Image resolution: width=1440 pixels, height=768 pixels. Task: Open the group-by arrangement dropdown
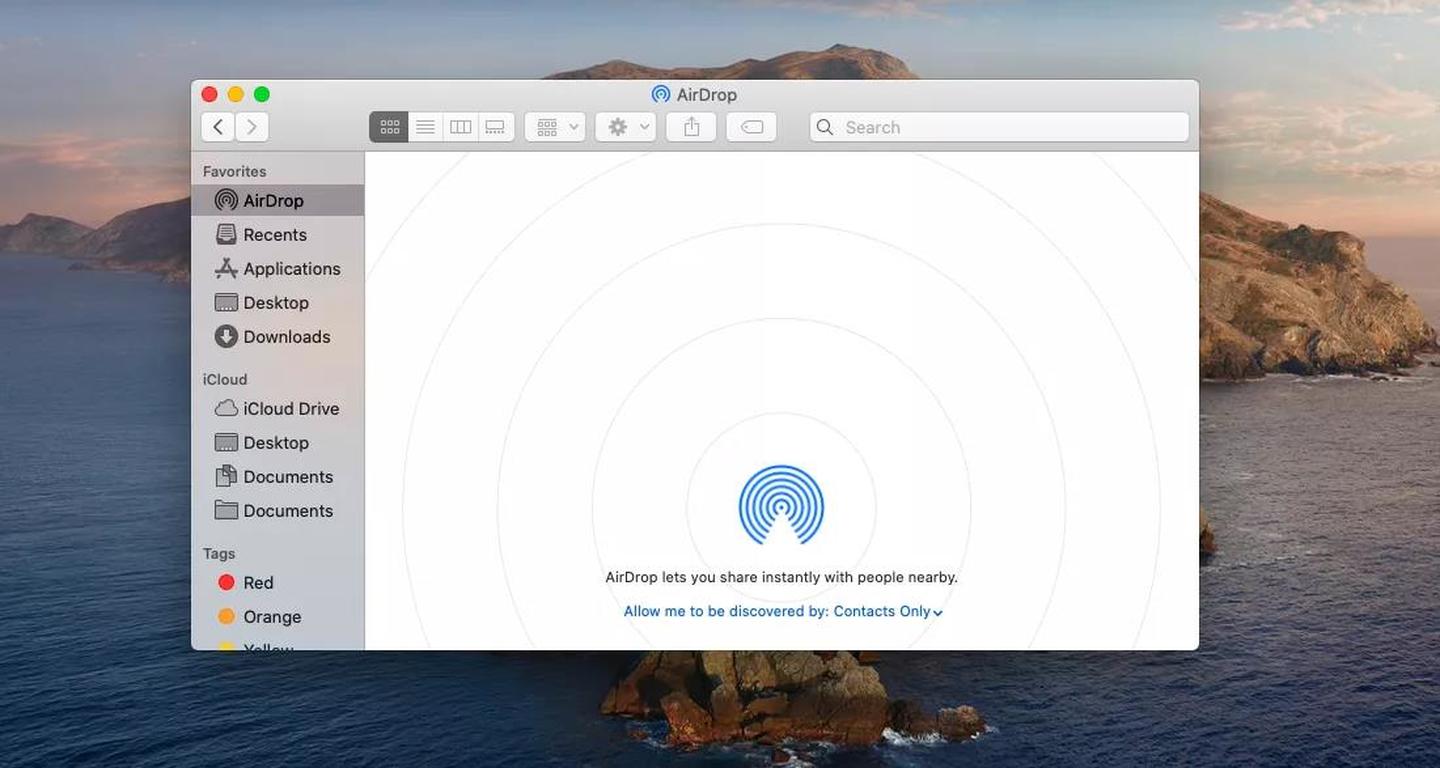click(555, 127)
